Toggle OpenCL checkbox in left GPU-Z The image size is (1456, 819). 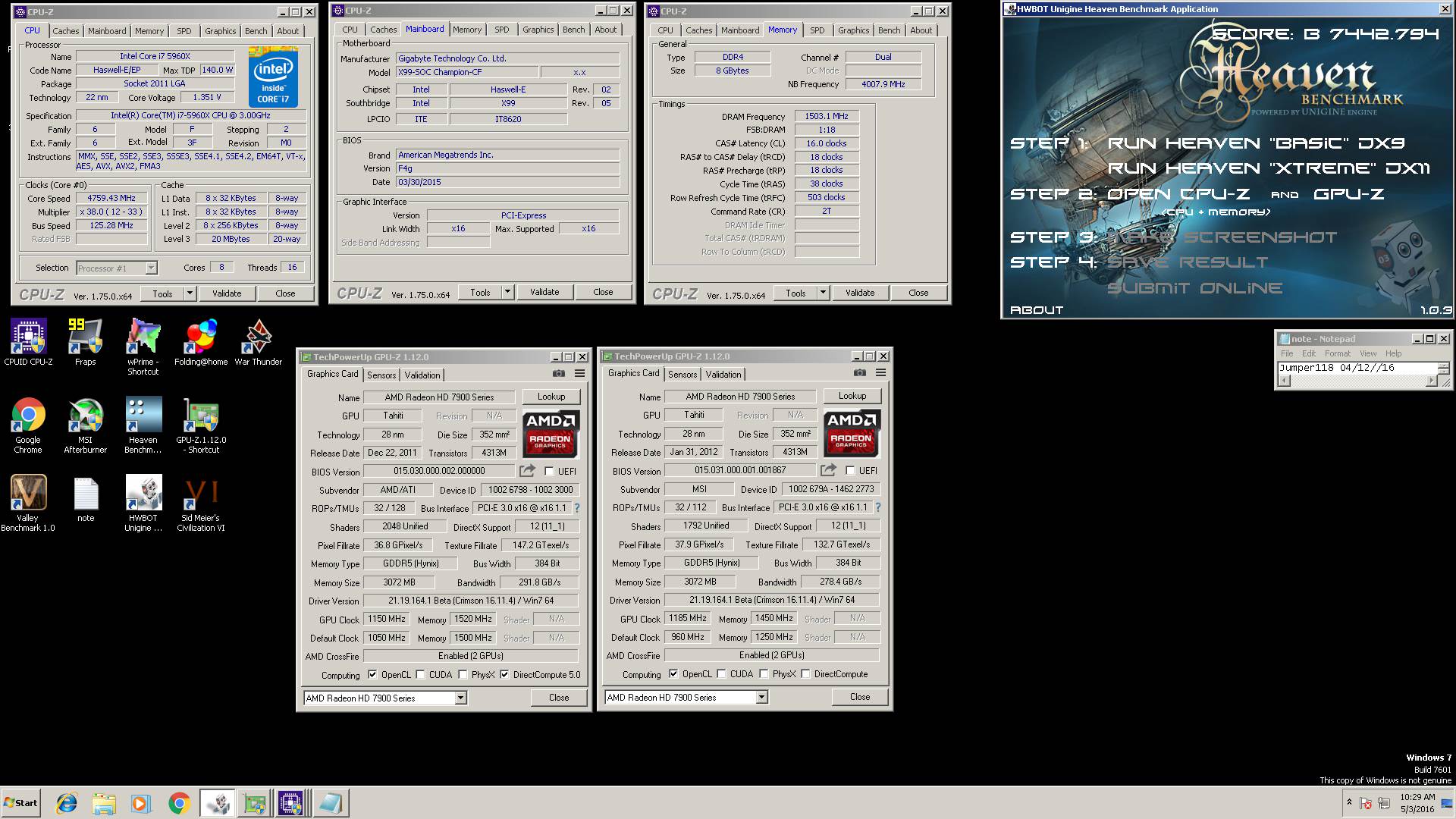tap(372, 675)
